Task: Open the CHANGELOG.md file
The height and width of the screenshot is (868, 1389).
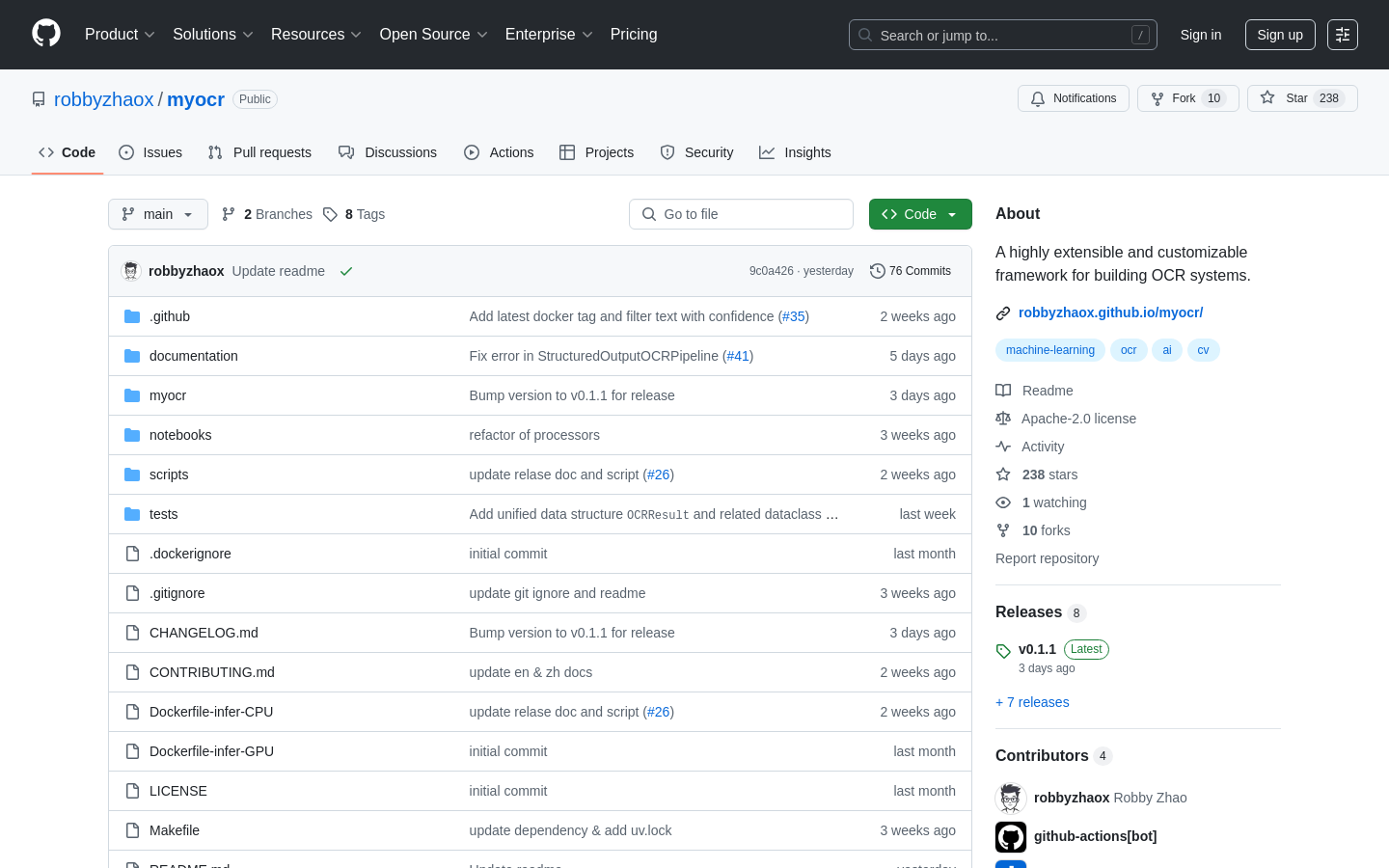Action: coord(204,633)
